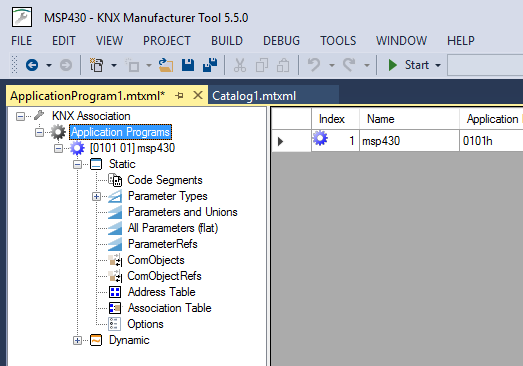The height and width of the screenshot is (366, 523).
Task: Pin the ApplicationProgram1.mtxml tab
Action: point(179,96)
